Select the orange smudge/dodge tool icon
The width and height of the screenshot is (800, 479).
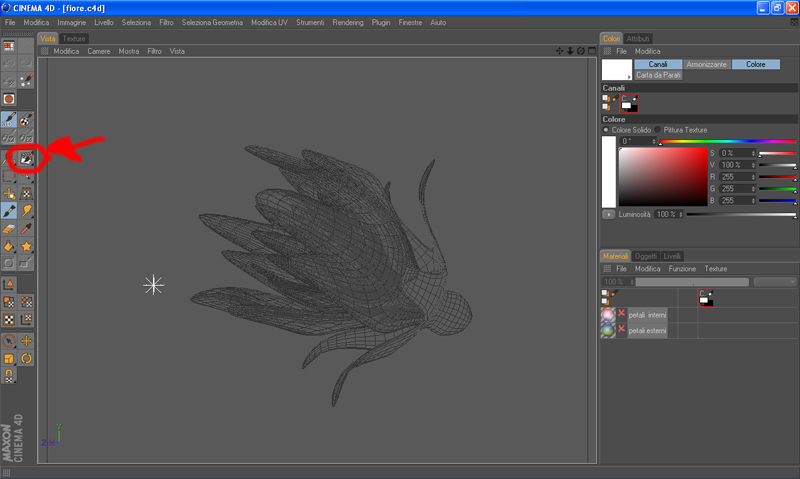[26, 211]
